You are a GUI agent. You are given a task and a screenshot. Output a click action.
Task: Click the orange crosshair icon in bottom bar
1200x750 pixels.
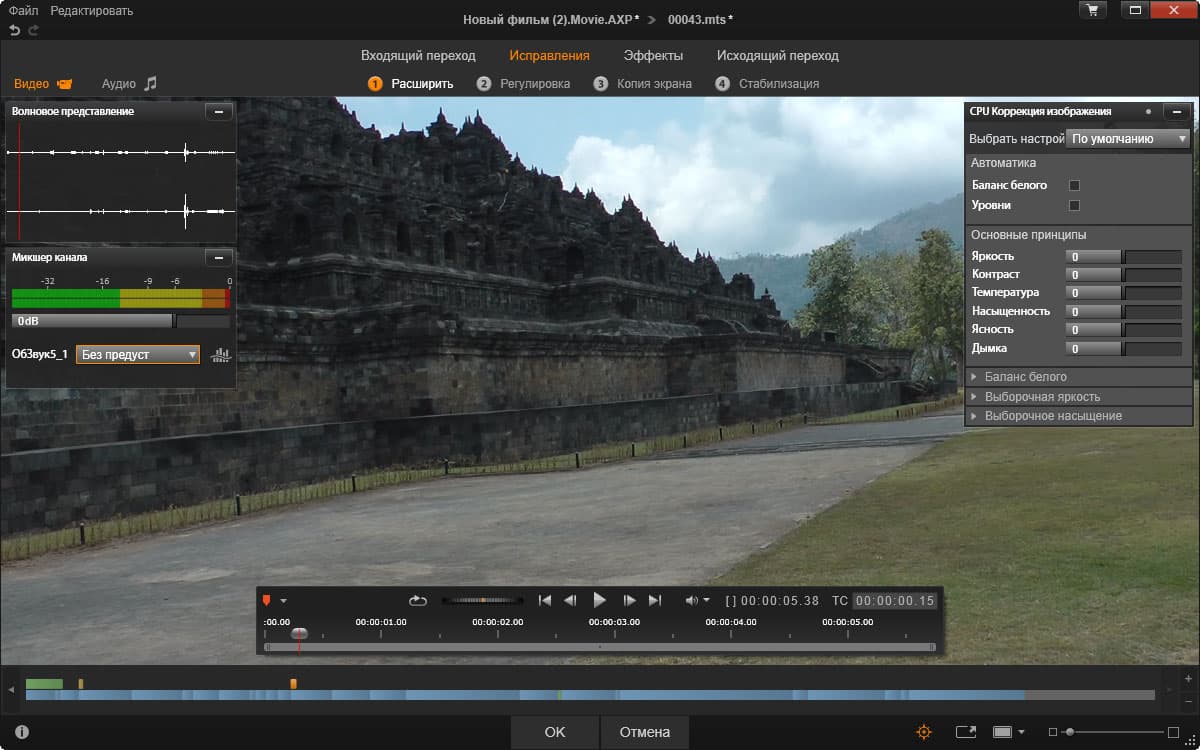924,732
